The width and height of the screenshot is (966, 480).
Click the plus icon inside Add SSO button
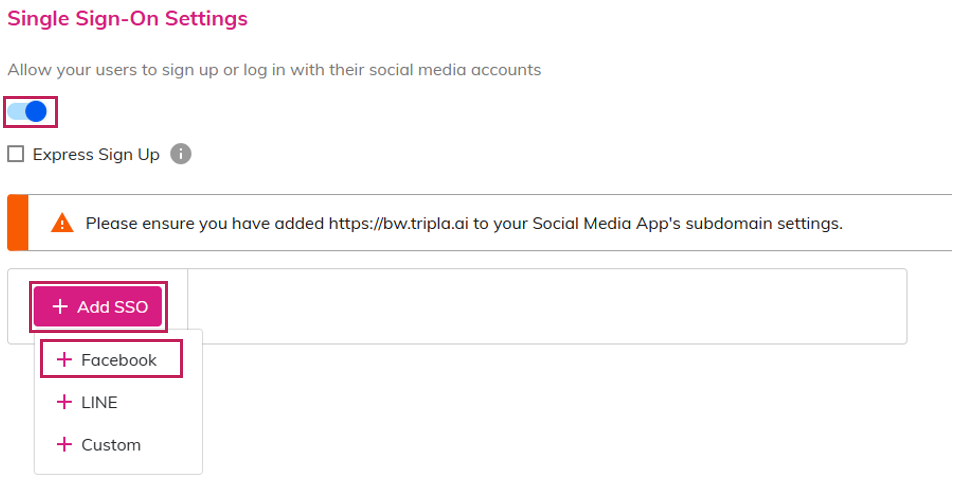click(x=60, y=307)
